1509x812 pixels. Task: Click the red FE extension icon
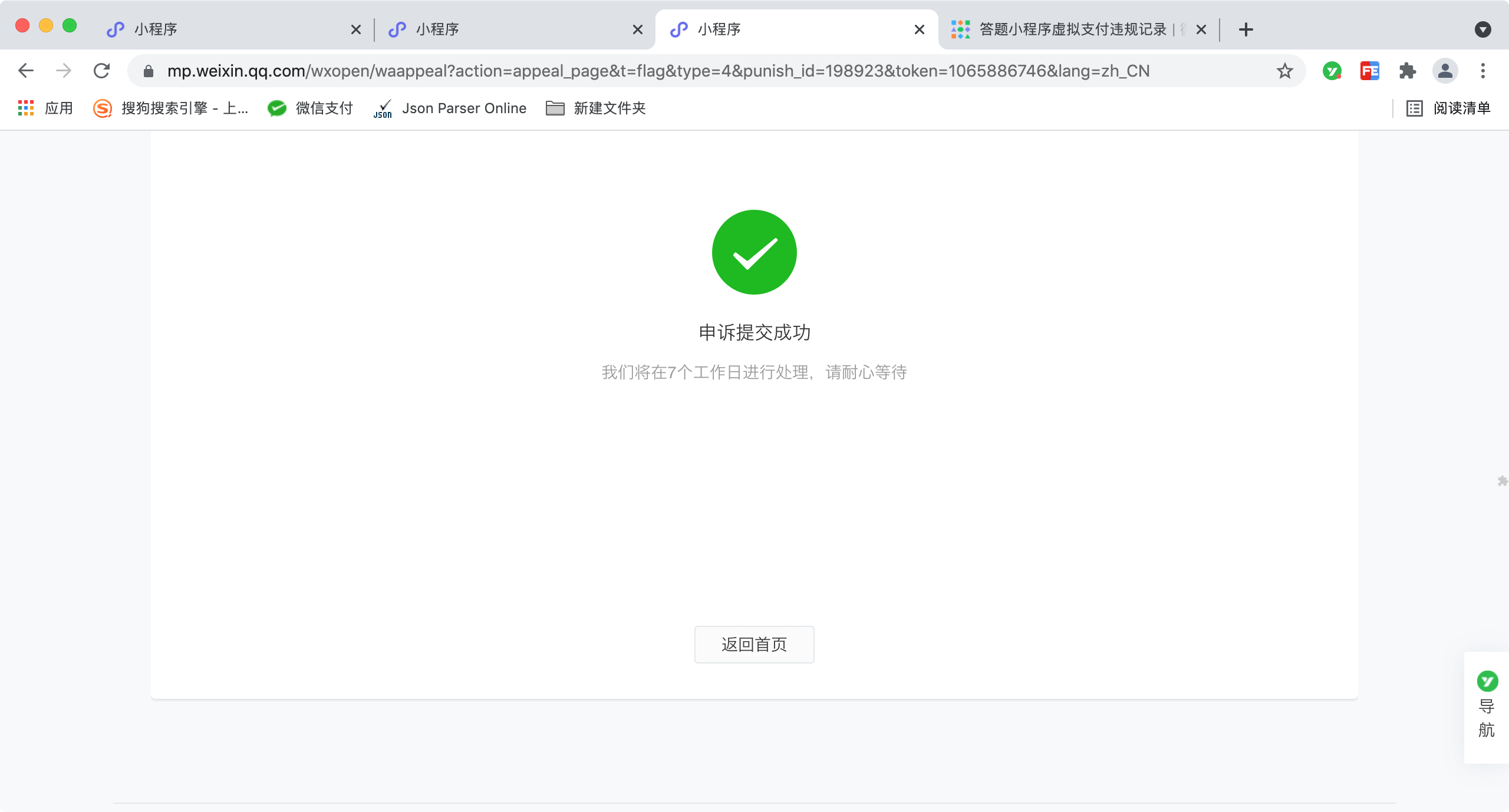[1369, 71]
